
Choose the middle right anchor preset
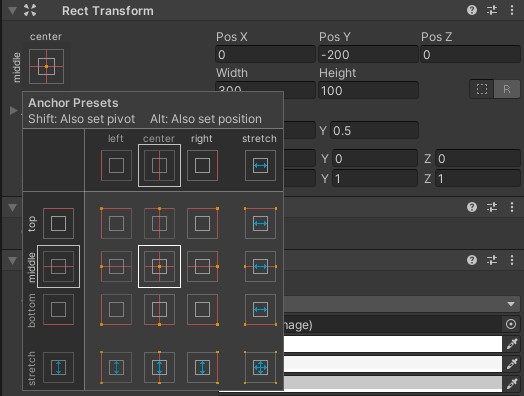coord(203,266)
